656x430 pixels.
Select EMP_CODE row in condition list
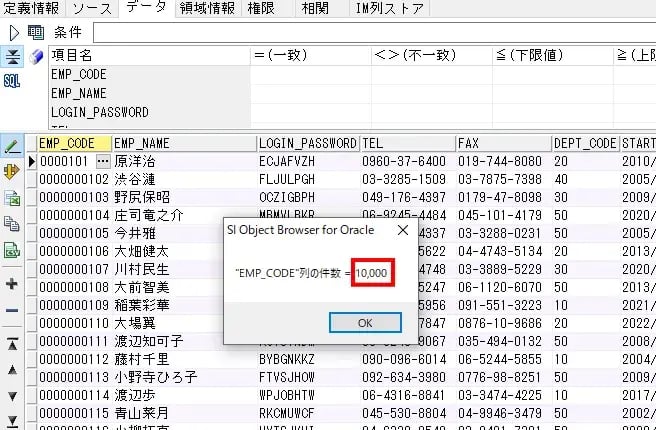tap(79, 75)
